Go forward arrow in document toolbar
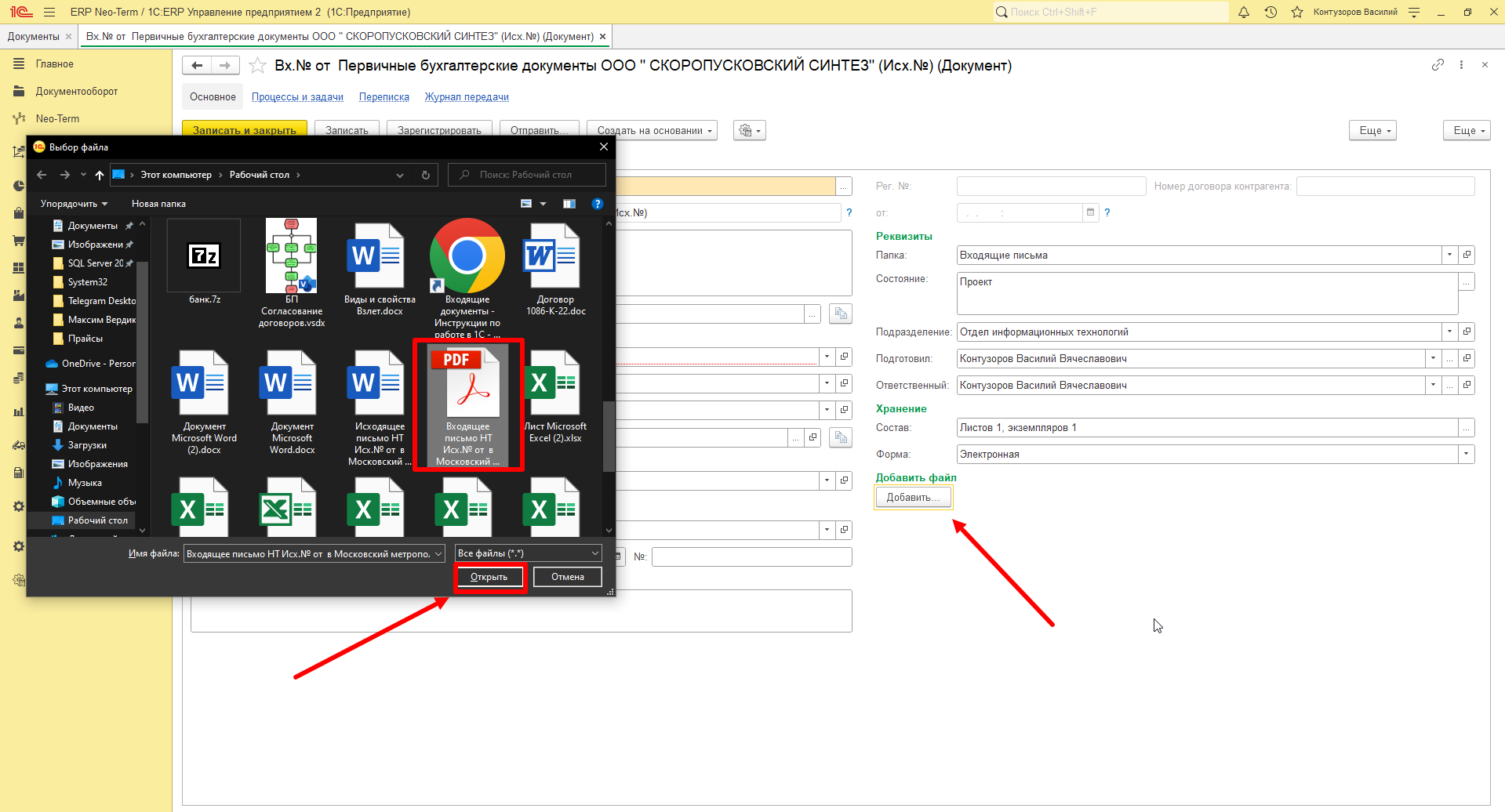Viewport: 1505px width, 812px height. click(x=225, y=66)
